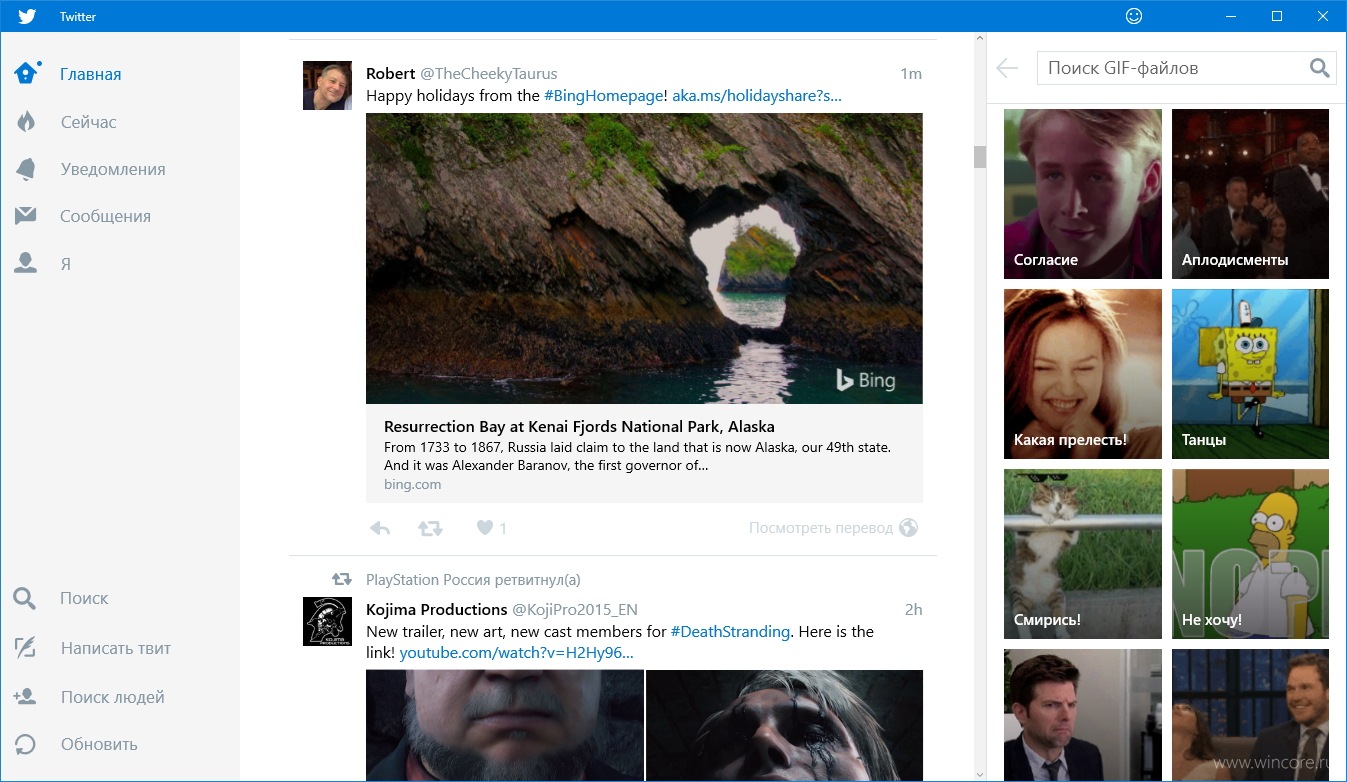The width and height of the screenshot is (1347, 782).
Task: Click the Я menu label
Action: (x=65, y=264)
